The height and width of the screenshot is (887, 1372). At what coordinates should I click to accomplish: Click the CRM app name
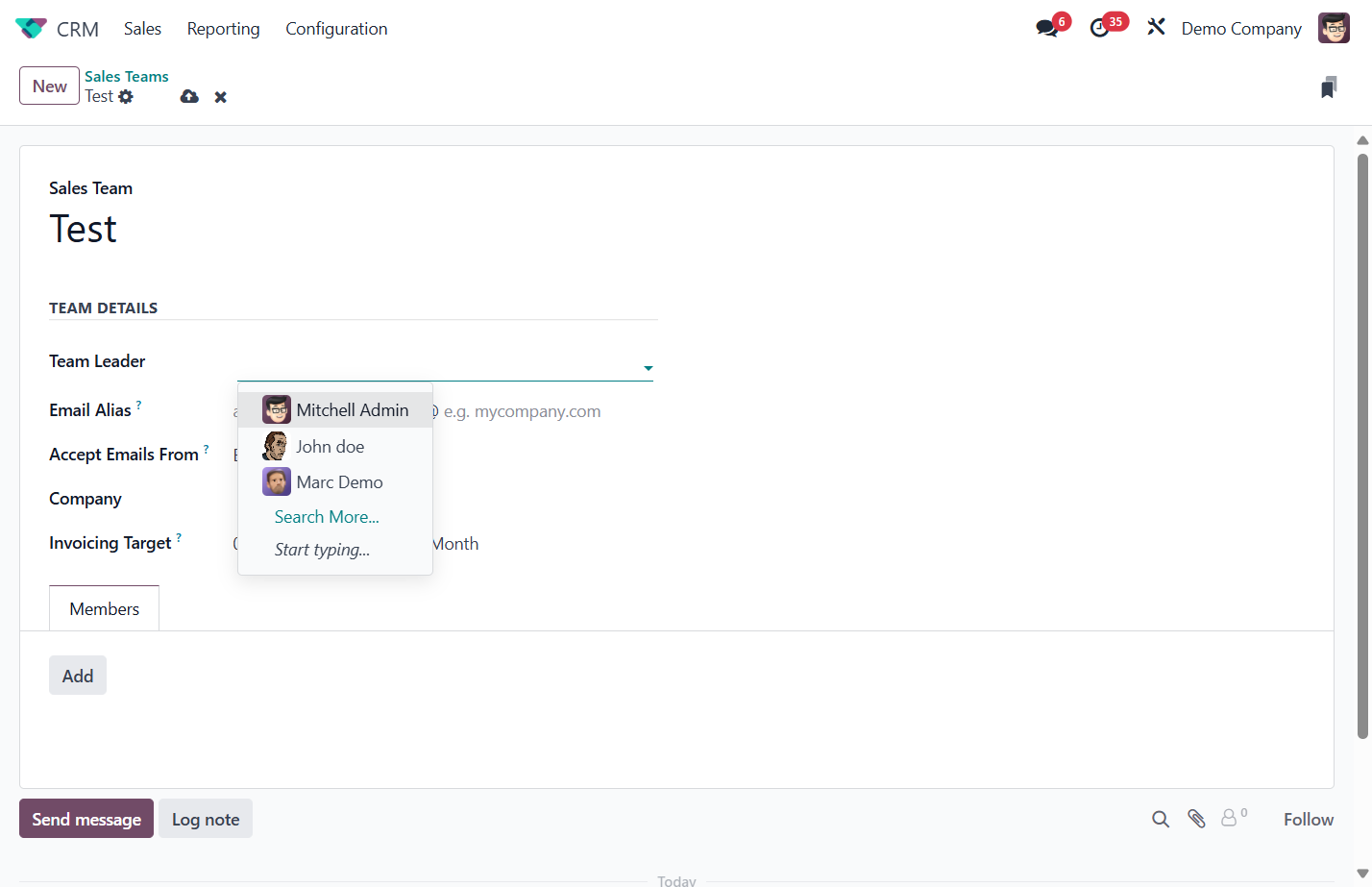(78, 29)
